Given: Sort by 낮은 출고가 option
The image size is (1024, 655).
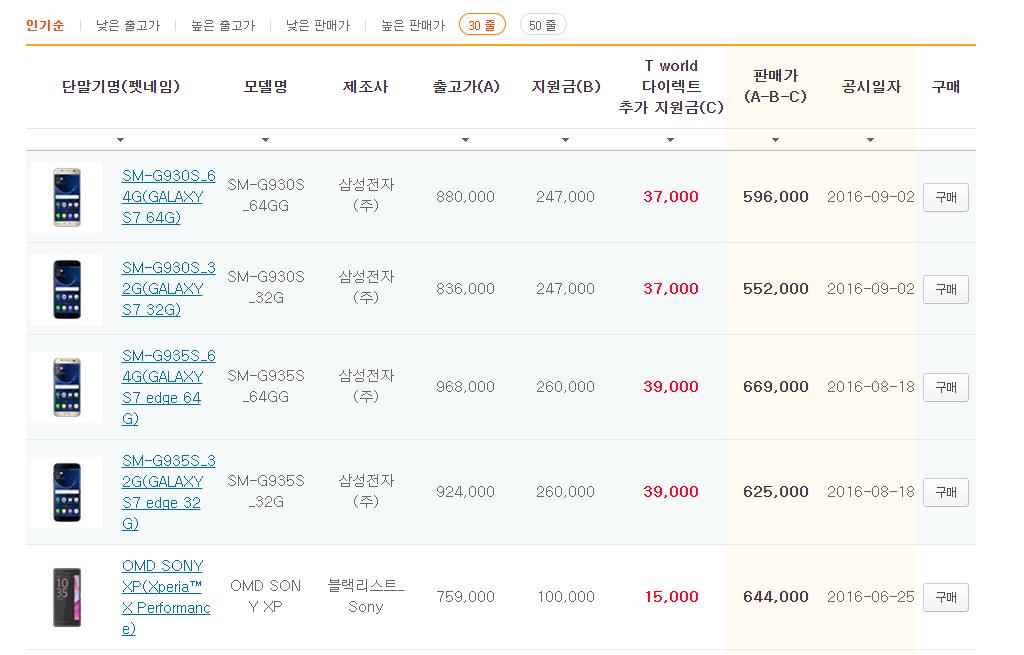Looking at the screenshot, I should tap(127, 25).
